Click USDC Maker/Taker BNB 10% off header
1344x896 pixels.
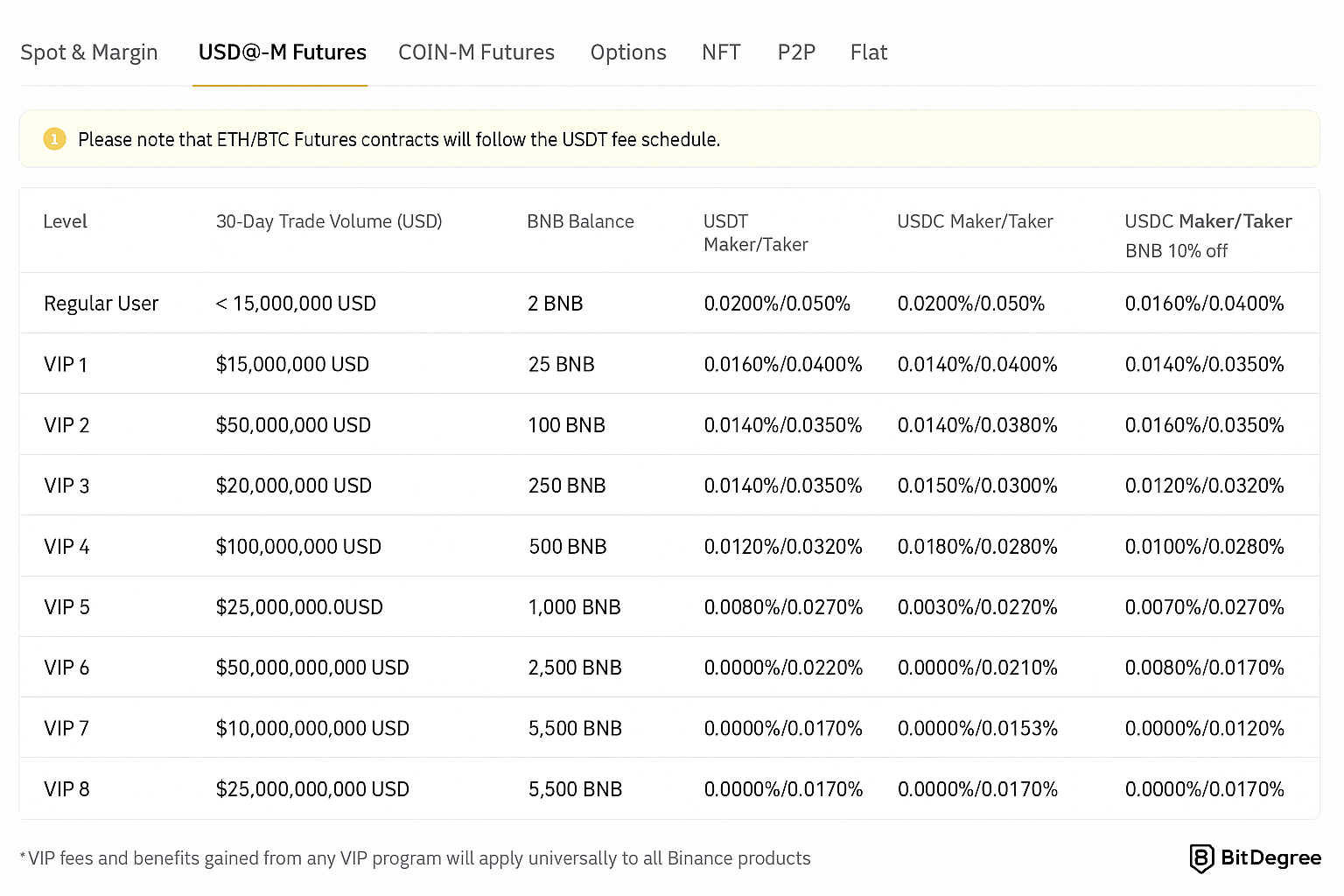pos(1207,234)
